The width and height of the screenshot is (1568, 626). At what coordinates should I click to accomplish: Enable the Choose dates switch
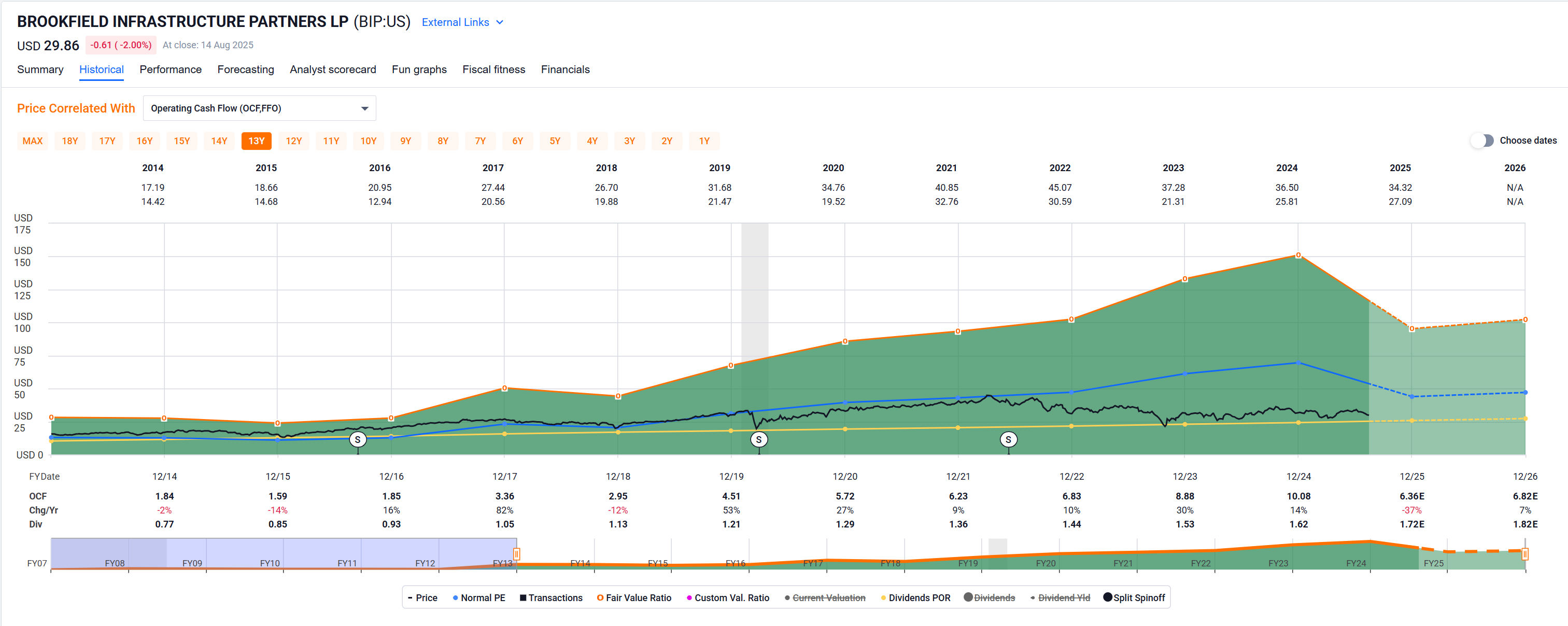coord(1482,140)
